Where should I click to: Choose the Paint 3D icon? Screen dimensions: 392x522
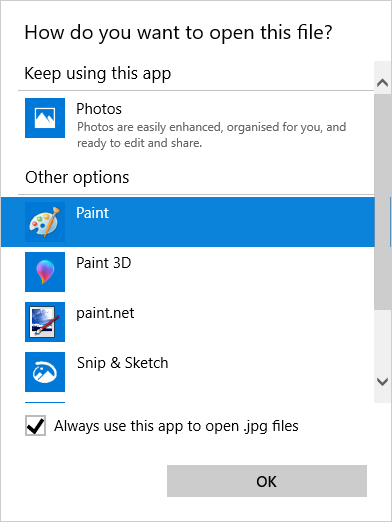(45, 272)
